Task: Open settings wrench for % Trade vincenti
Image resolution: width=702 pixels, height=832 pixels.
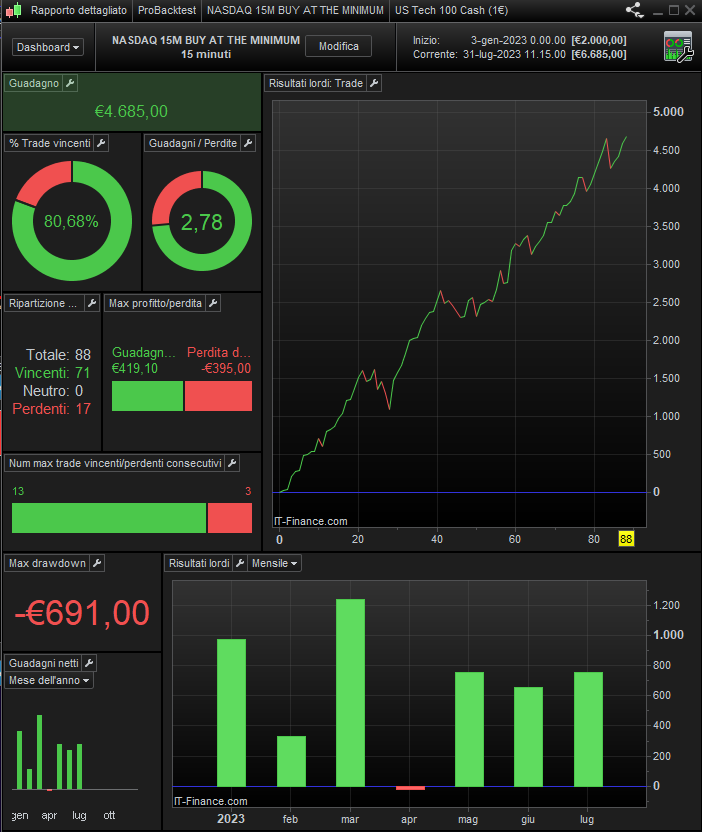Action: pyautogui.click(x=101, y=143)
